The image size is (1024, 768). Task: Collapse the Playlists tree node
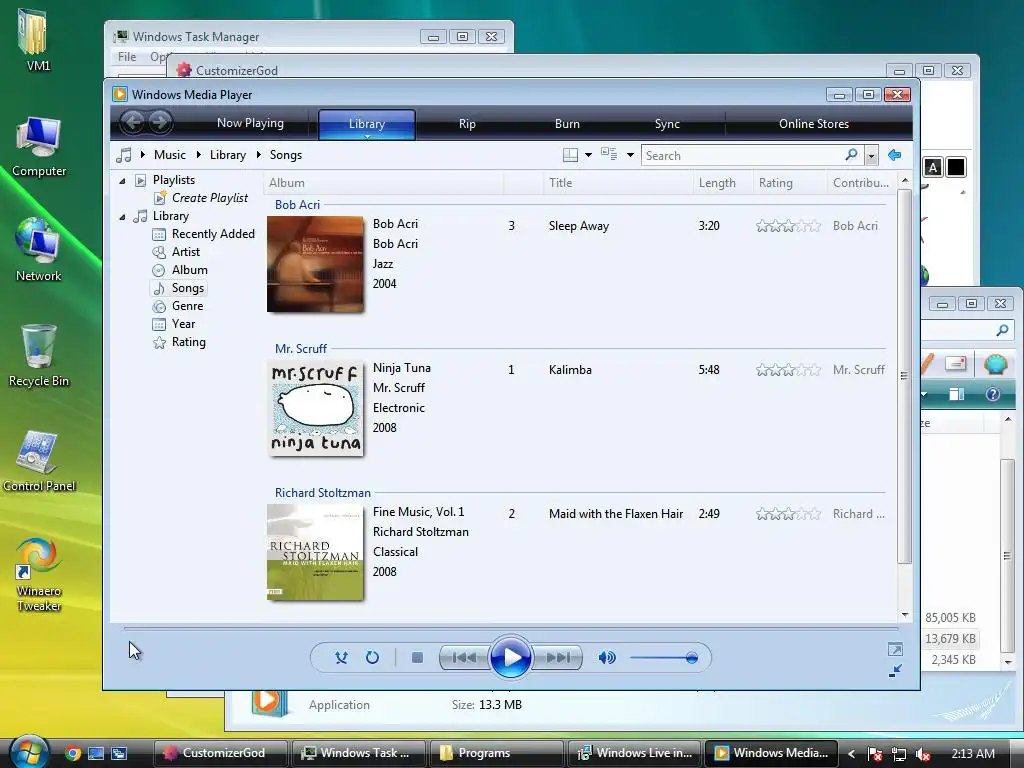tap(122, 180)
